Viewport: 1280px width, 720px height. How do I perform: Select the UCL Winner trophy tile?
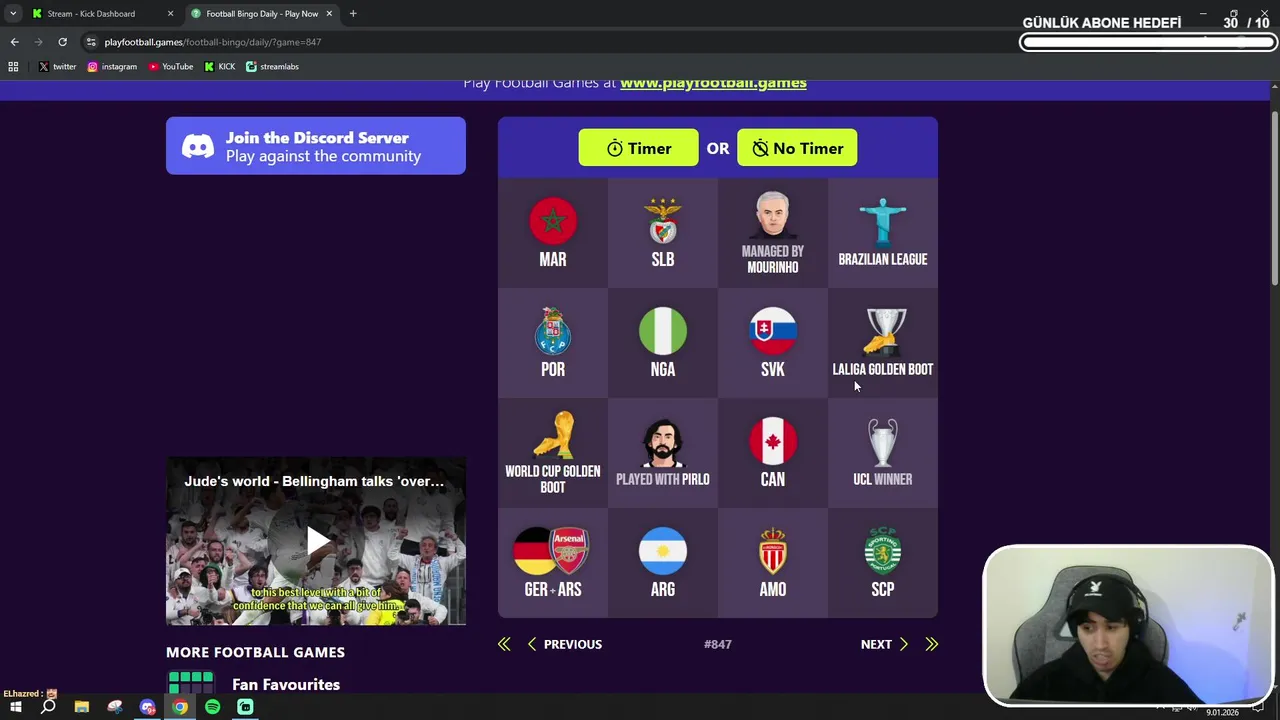(883, 453)
